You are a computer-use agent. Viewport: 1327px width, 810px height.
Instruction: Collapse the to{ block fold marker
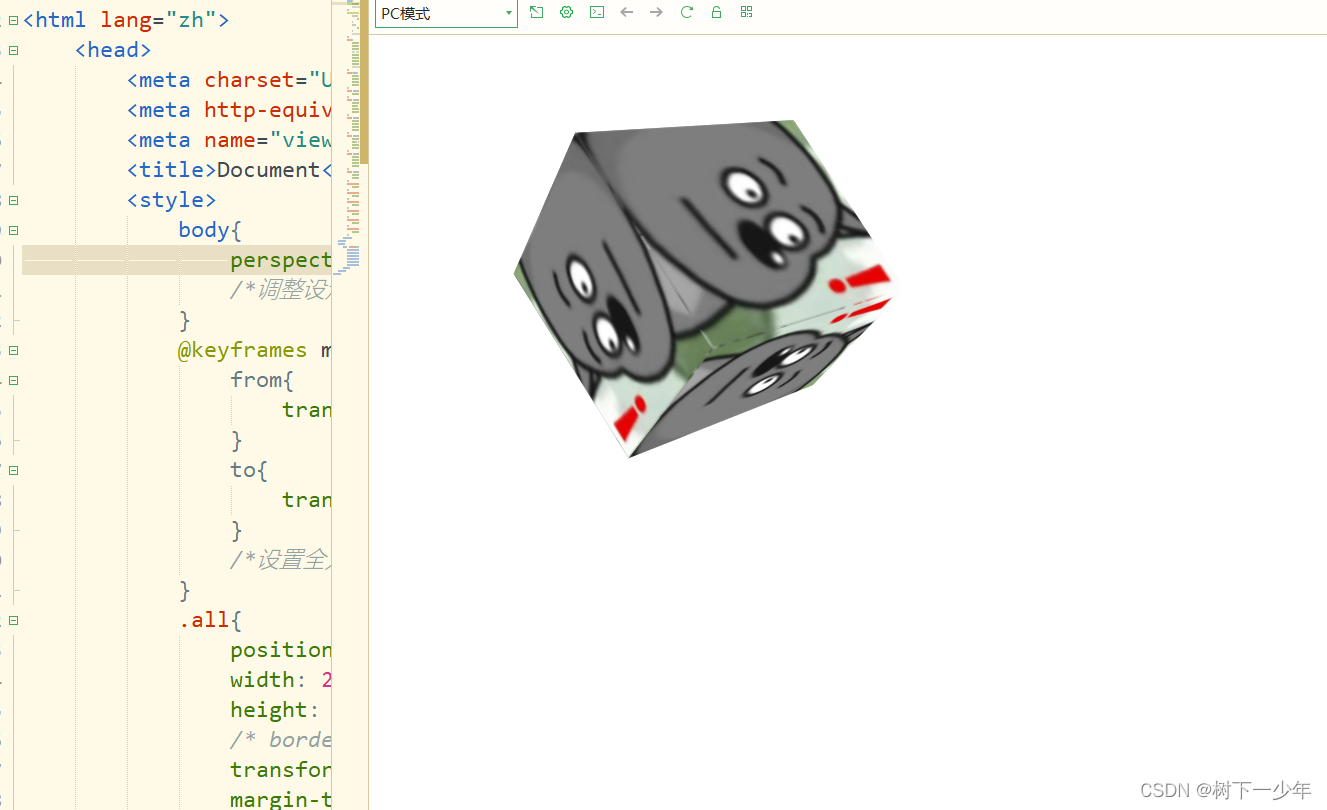click(13, 470)
